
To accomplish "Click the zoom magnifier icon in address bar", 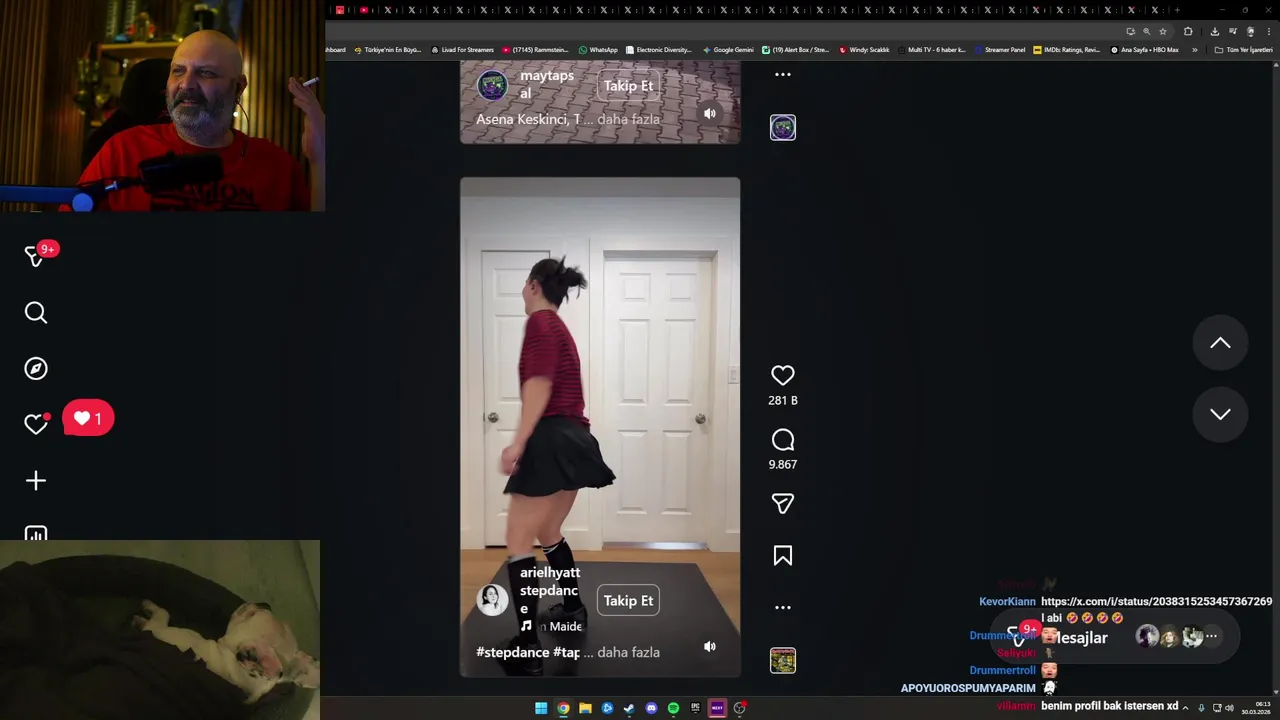I will (1147, 31).
